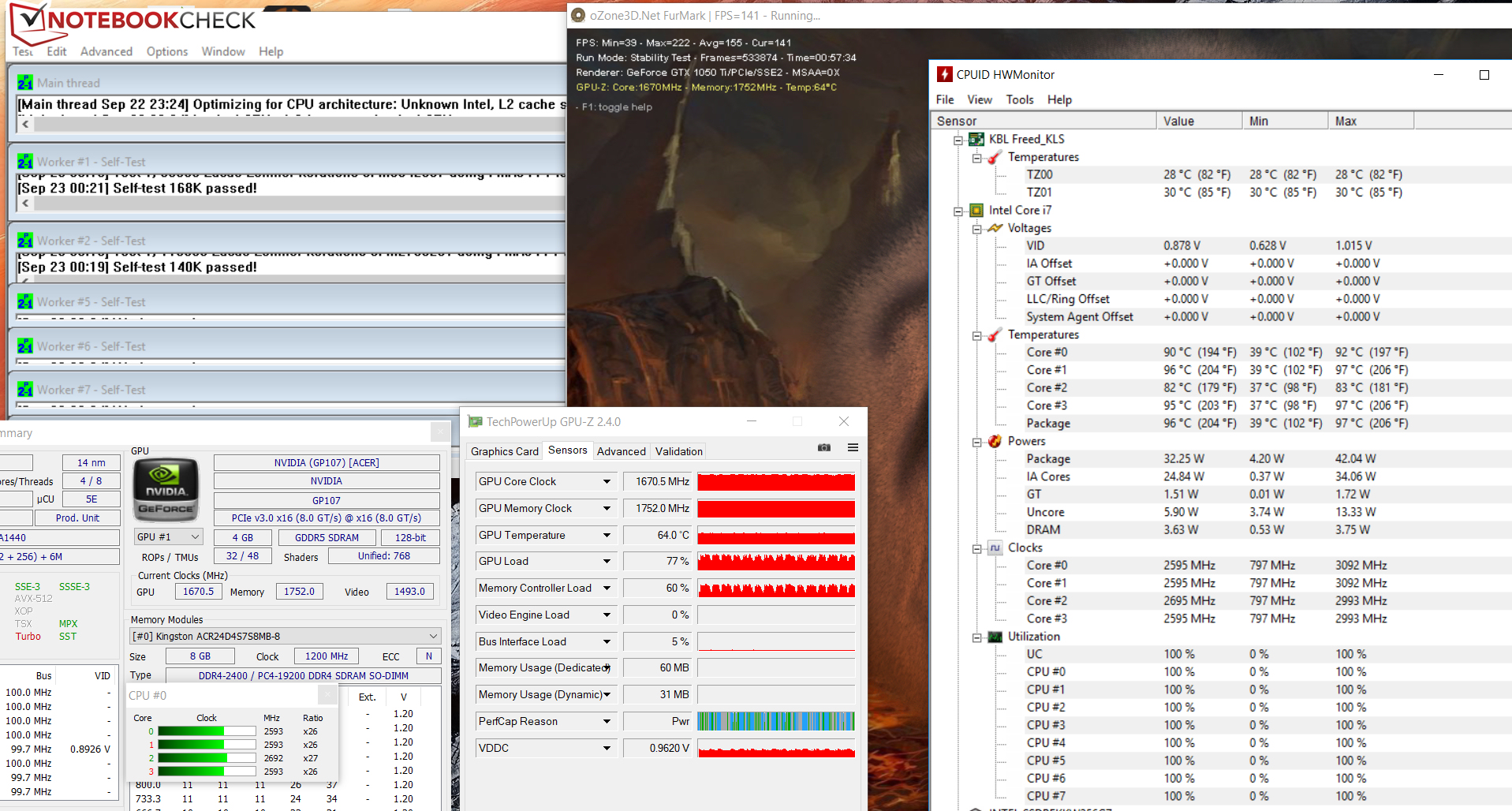Image resolution: width=1512 pixels, height=811 pixels.
Task: Click the GPU-Z title bar icon
Action: click(475, 421)
